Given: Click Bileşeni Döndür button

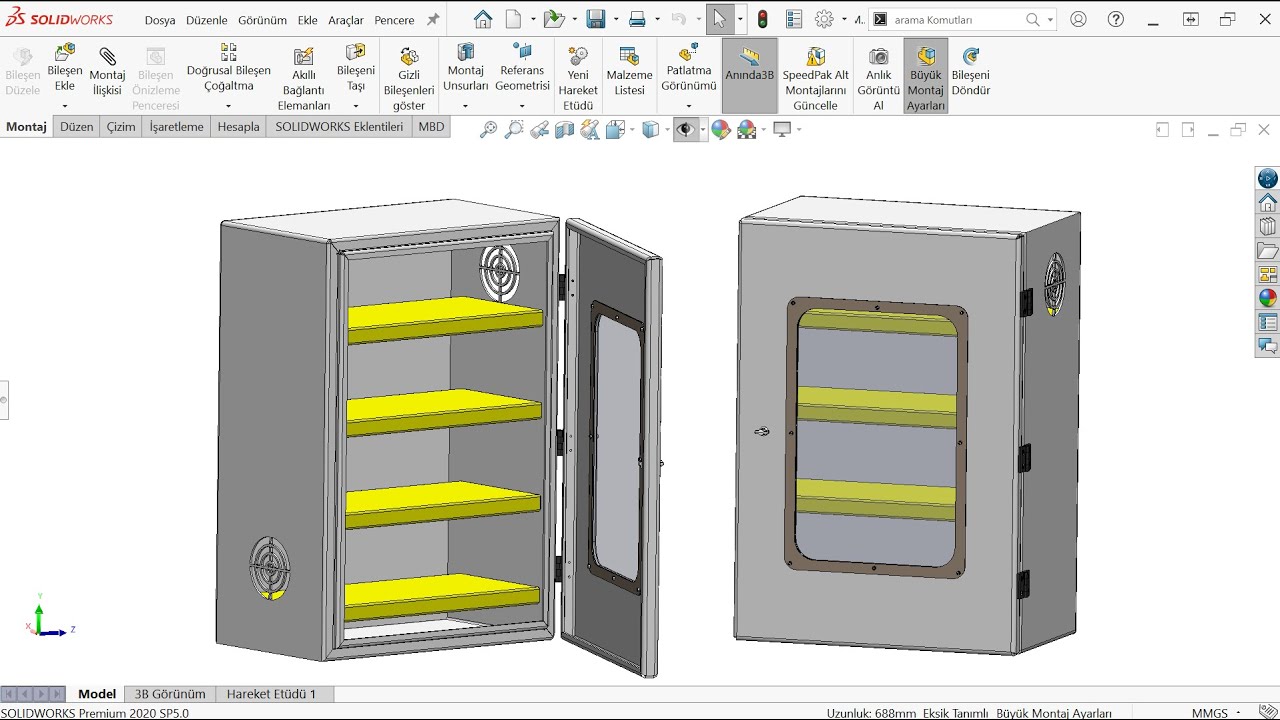Looking at the screenshot, I should tap(970, 73).
